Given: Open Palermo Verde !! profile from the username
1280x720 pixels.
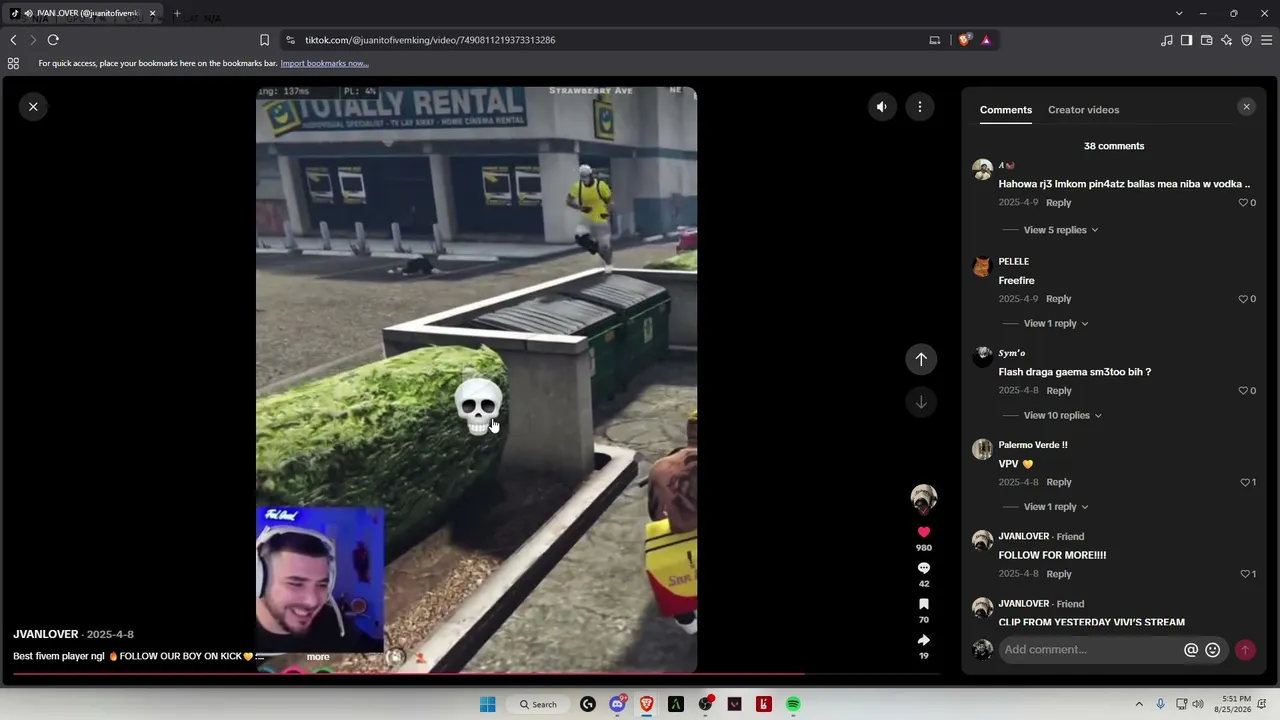Looking at the screenshot, I should point(1033,445).
